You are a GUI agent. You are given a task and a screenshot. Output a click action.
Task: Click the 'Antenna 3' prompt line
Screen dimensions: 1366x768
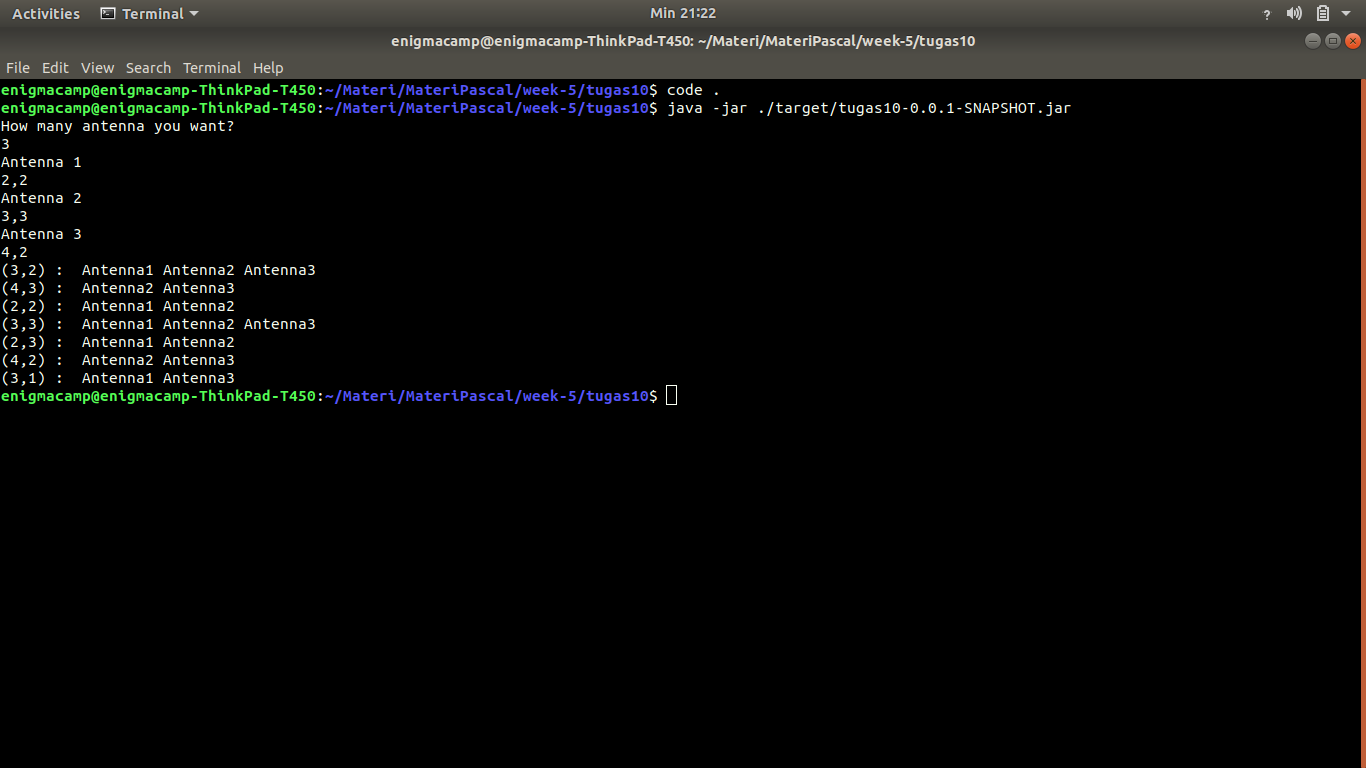41,234
